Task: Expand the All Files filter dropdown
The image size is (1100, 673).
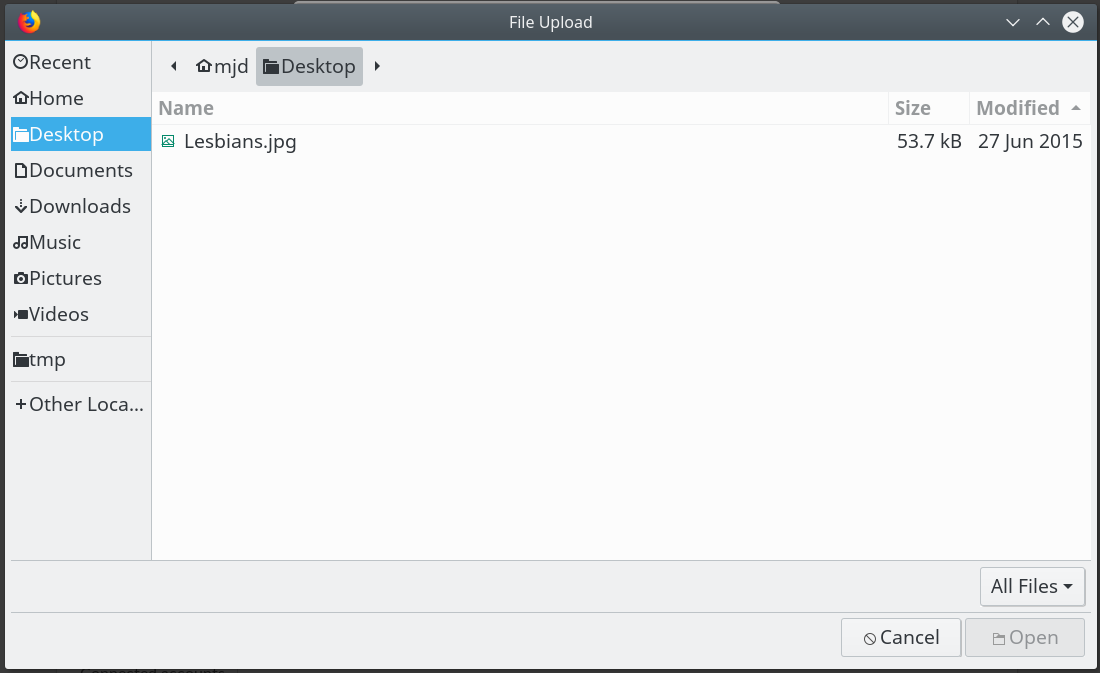Action: pyautogui.click(x=1032, y=587)
